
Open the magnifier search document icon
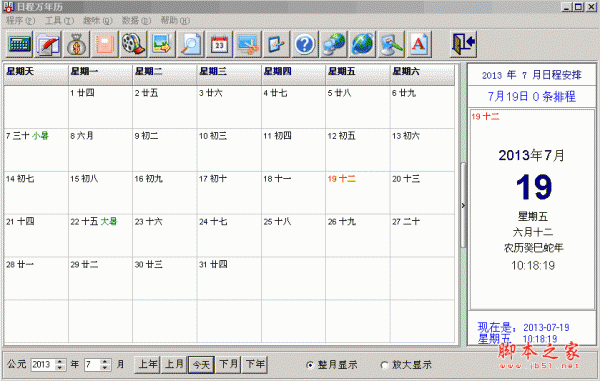point(190,44)
